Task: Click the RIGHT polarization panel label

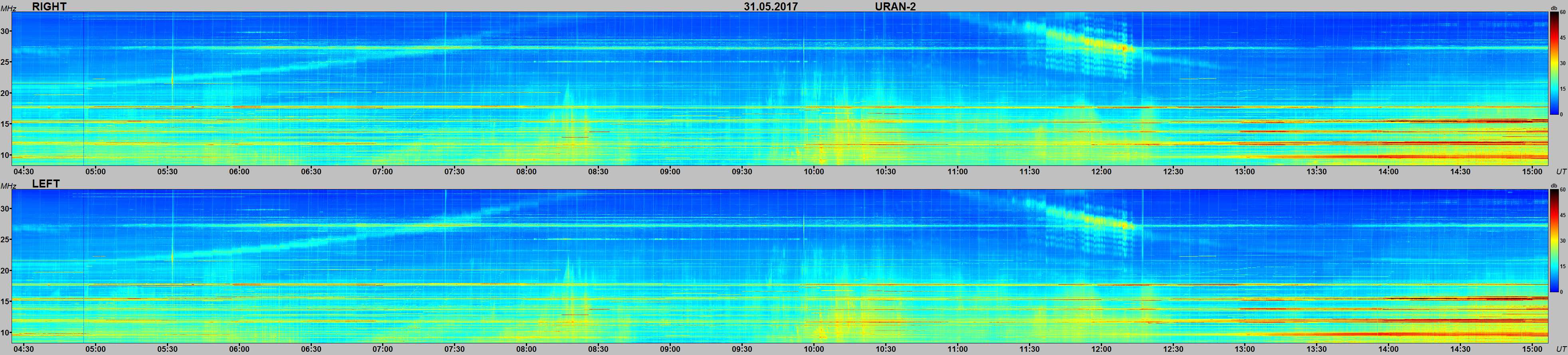Action: point(49,6)
